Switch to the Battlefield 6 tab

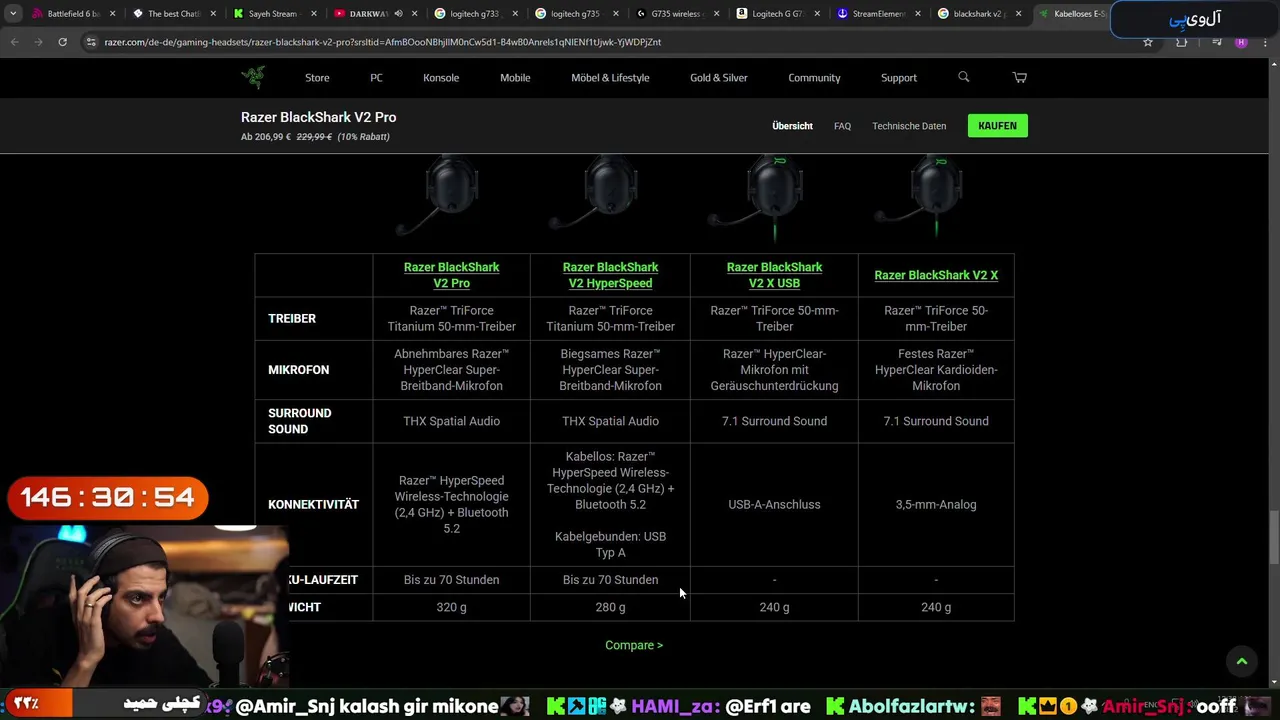(73, 14)
